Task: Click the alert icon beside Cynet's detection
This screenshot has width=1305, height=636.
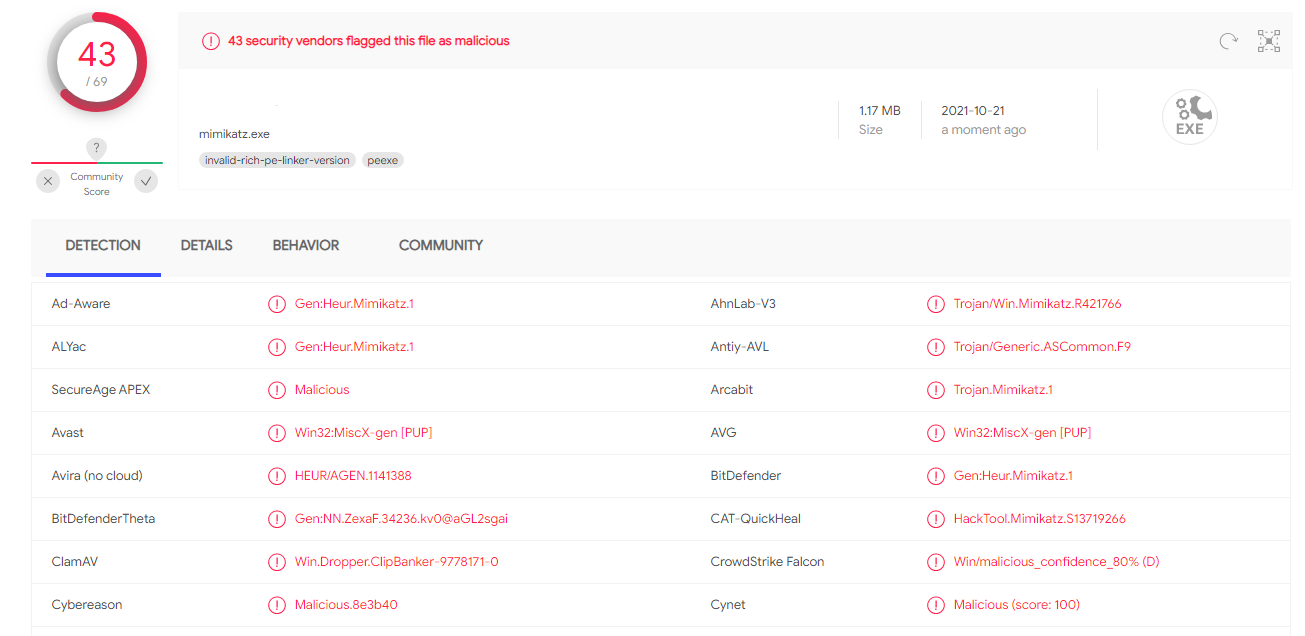Action: click(x=936, y=604)
